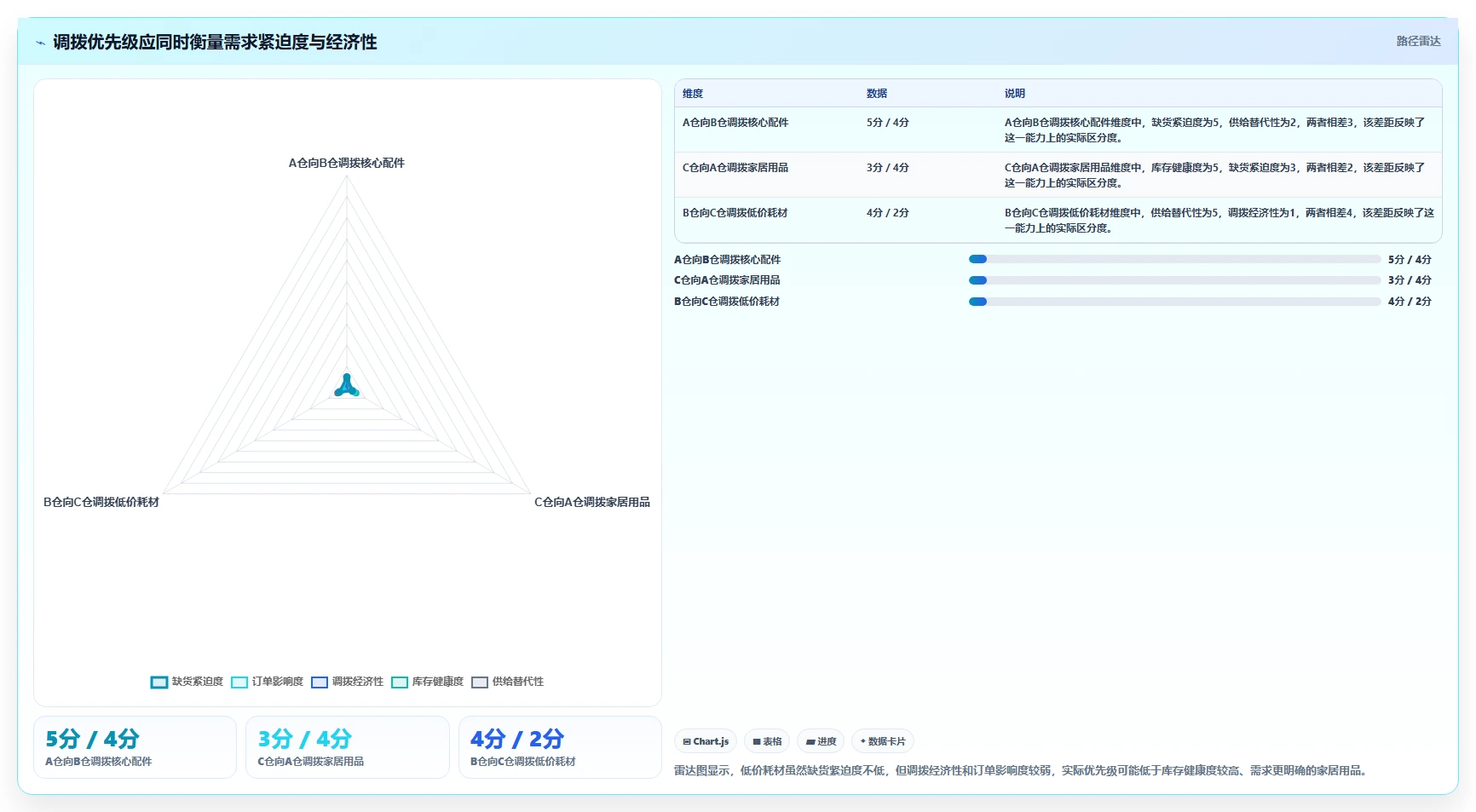
Task: Toggle the 库存健康度 legend item
Action: [427, 682]
